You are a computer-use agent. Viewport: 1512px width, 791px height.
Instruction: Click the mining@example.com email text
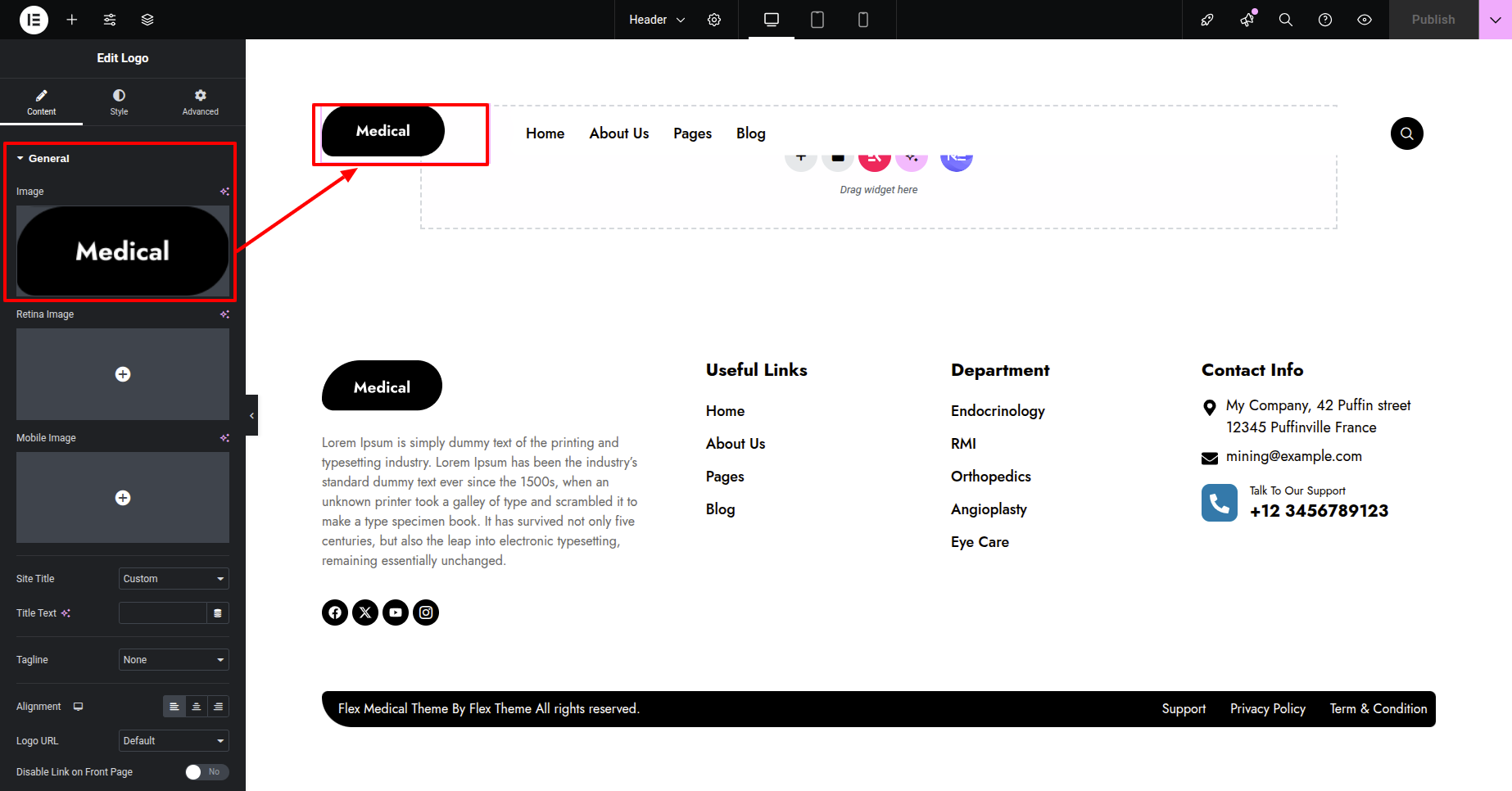pyautogui.click(x=1294, y=457)
